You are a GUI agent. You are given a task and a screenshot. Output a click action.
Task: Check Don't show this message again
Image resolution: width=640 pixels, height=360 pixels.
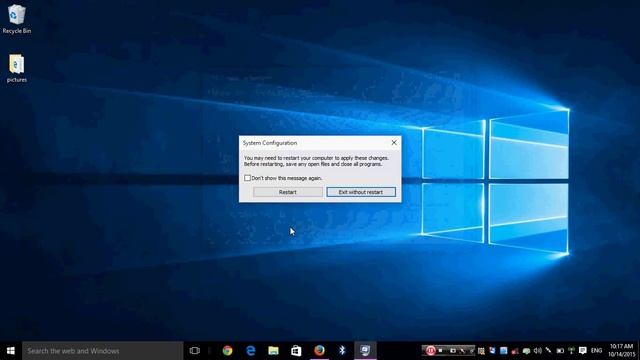pyautogui.click(x=247, y=178)
